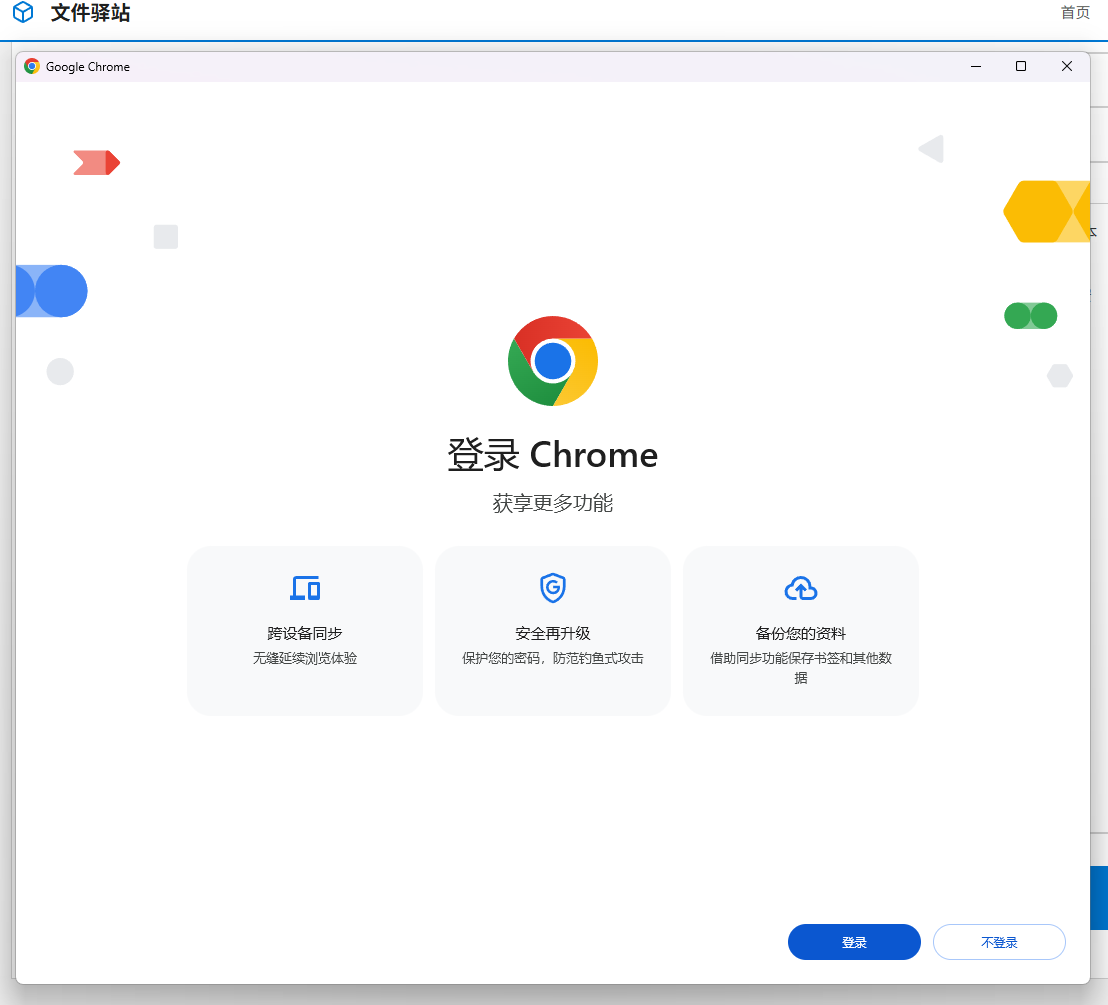Click the 获享更多功能 subtitle text
The height and width of the screenshot is (1005, 1108).
coord(553,503)
